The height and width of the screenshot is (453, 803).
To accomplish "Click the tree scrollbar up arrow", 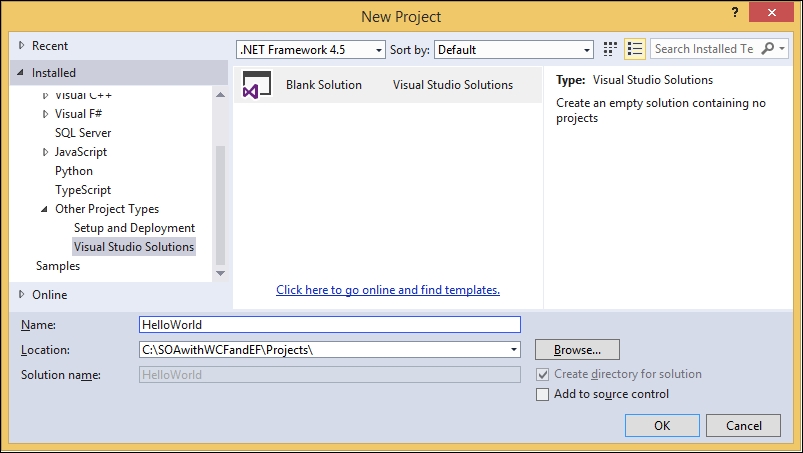I will tap(220, 95).
